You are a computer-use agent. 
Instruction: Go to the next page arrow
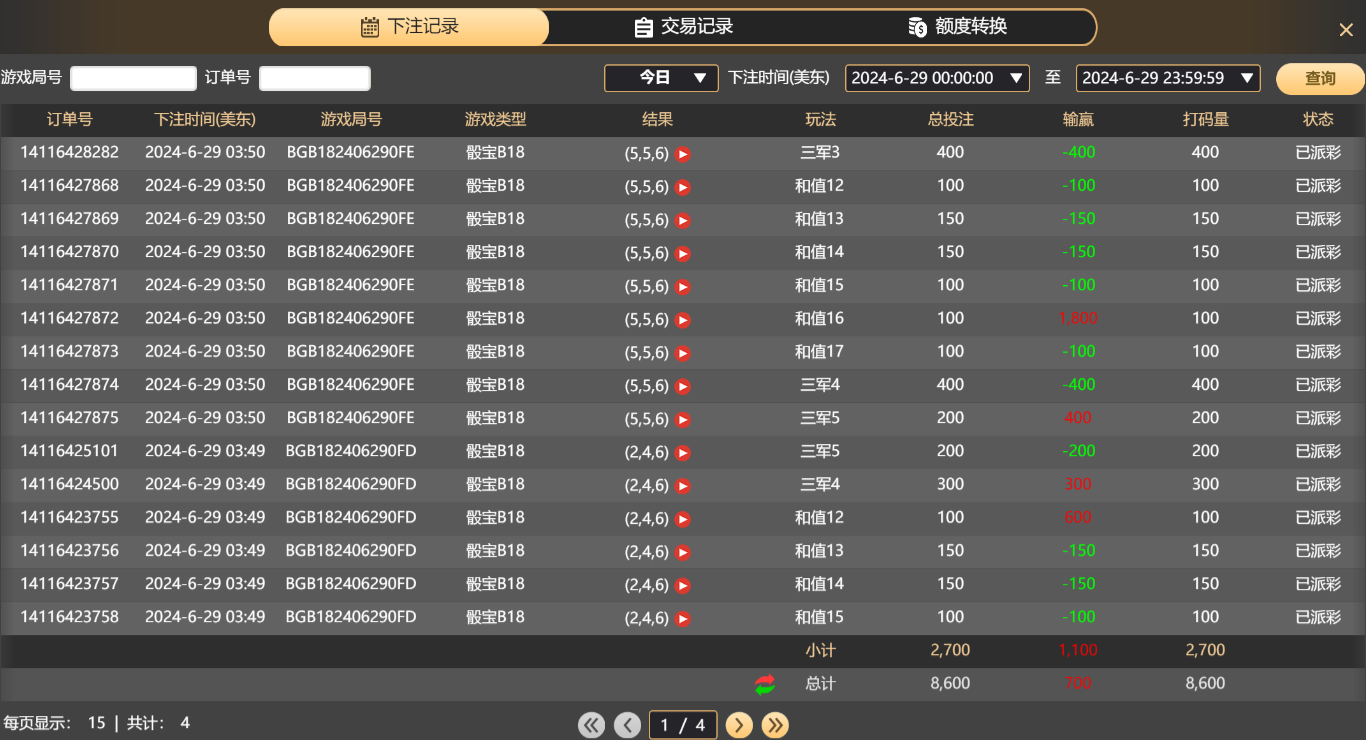pyautogui.click(x=739, y=725)
